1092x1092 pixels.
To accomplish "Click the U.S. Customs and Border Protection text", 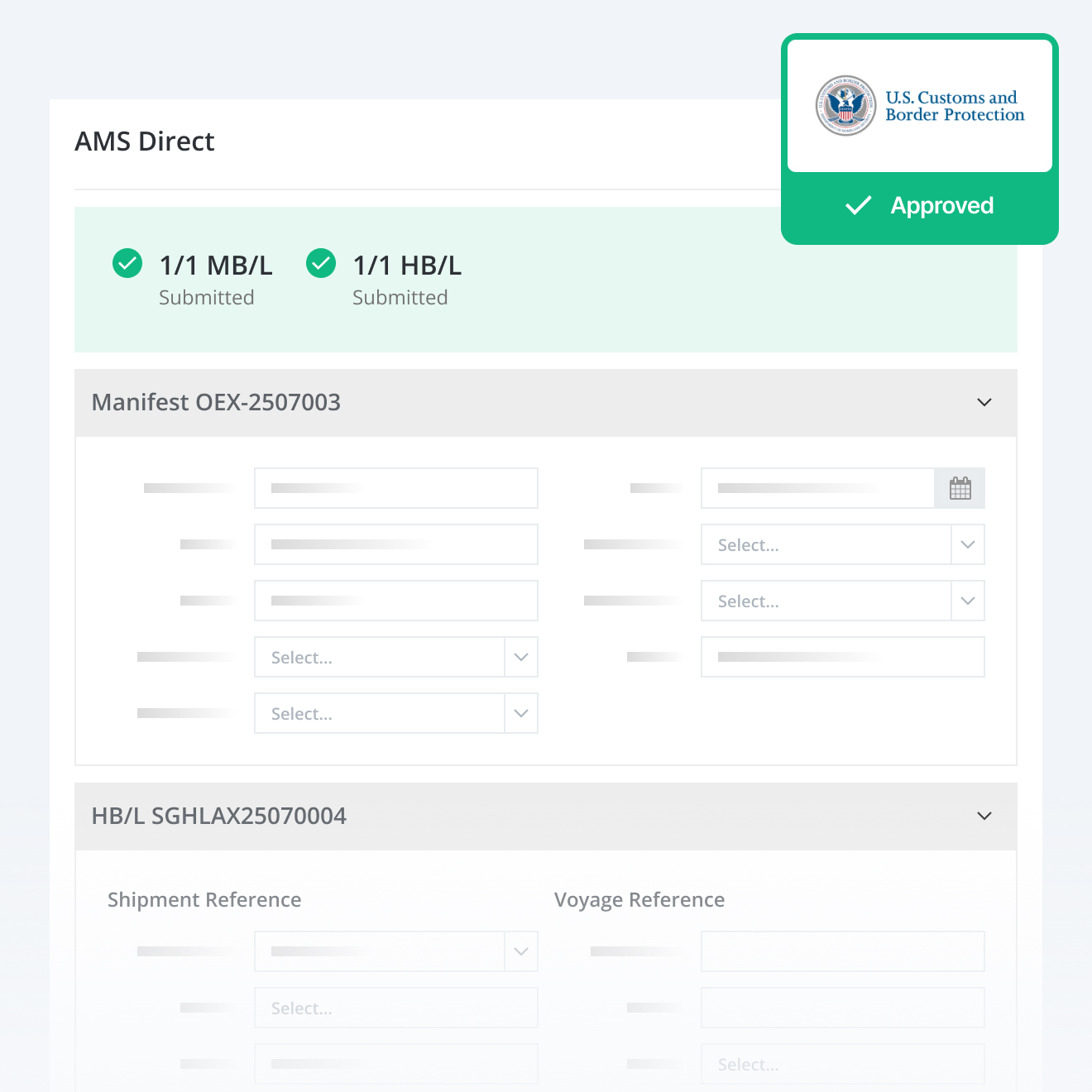I will (x=954, y=106).
